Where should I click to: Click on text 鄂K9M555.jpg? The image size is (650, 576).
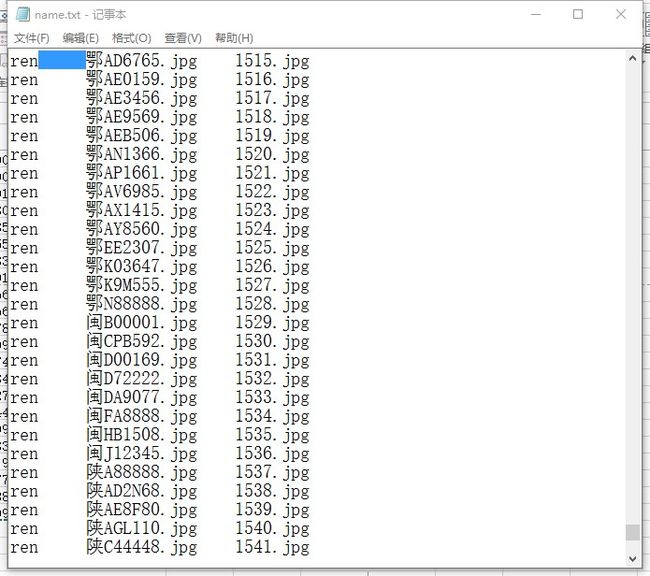[x=142, y=285]
